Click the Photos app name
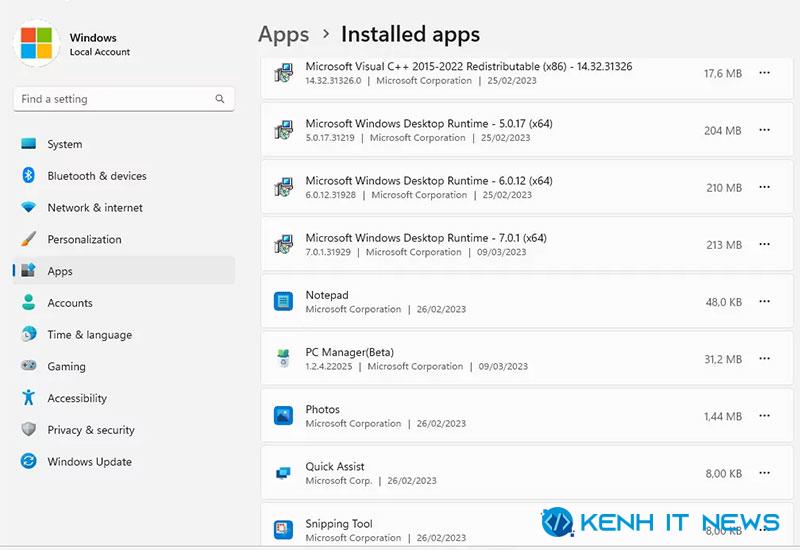Viewport: 800px width, 550px height. 322,409
